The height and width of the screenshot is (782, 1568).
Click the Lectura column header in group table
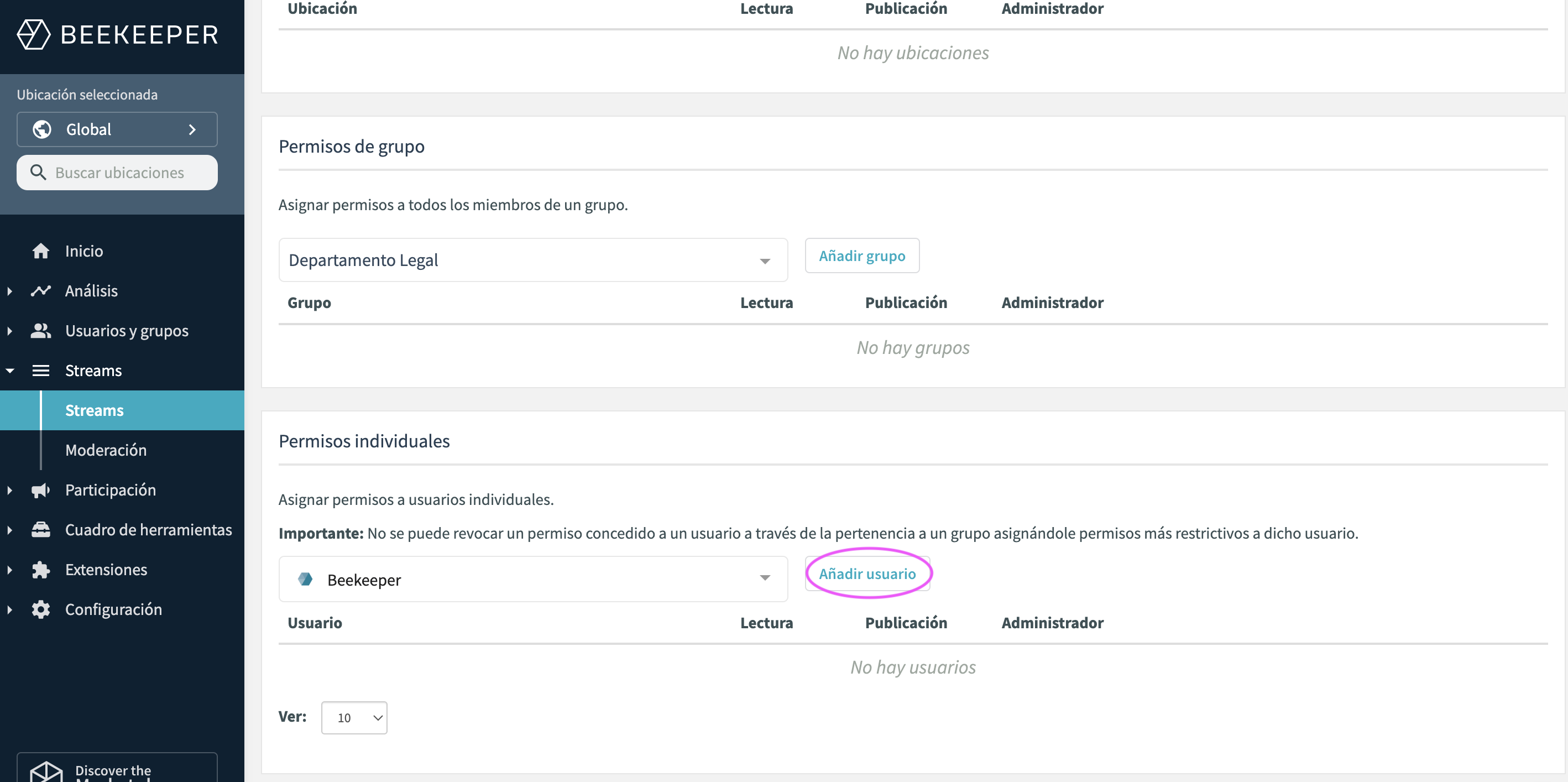click(766, 303)
